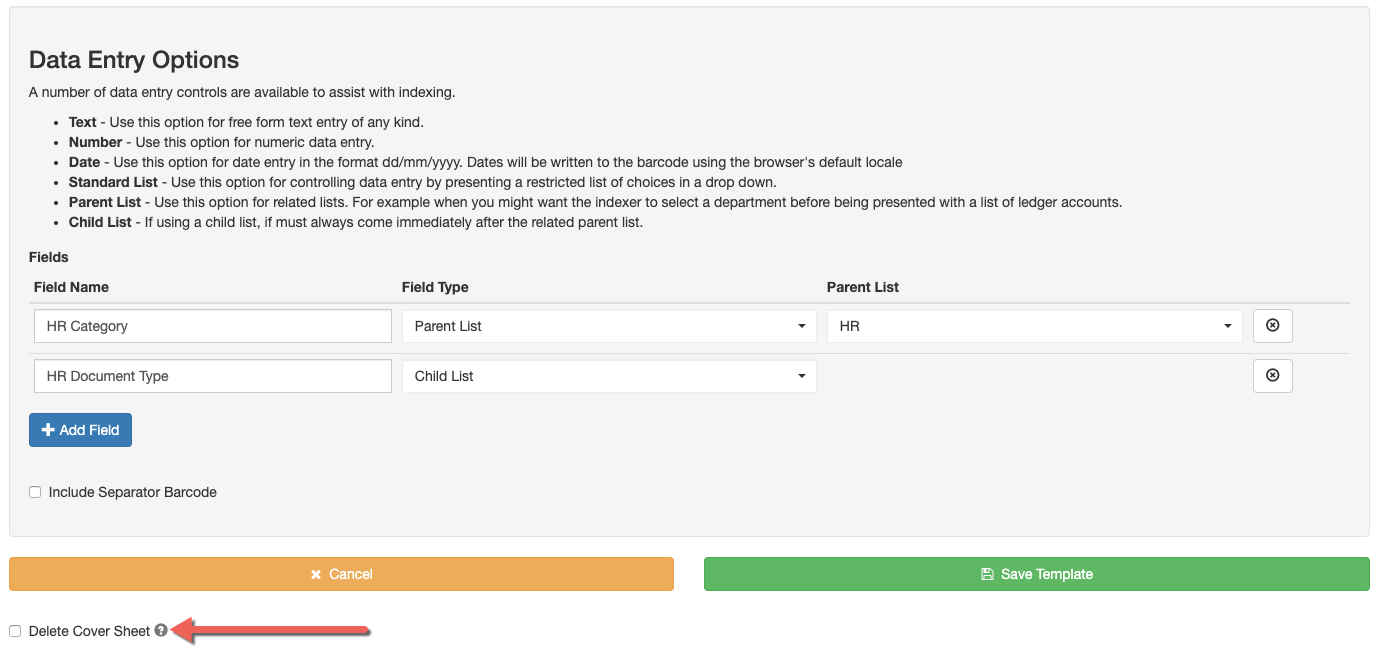
Task: Click the help question mark beside Delete Cover Sheet
Action: pyautogui.click(x=161, y=631)
